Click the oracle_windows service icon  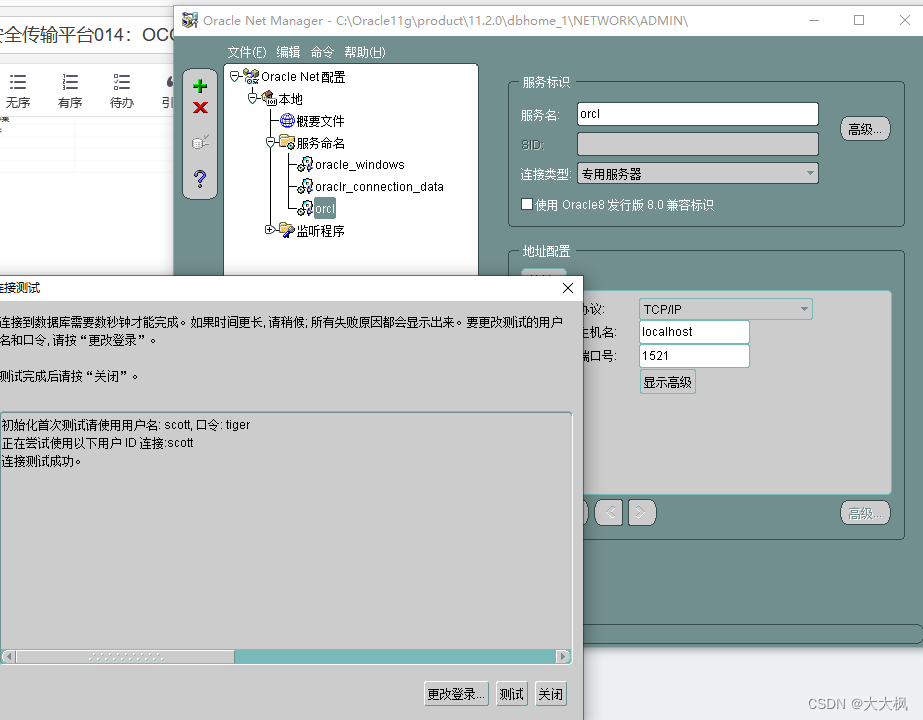pos(305,164)
